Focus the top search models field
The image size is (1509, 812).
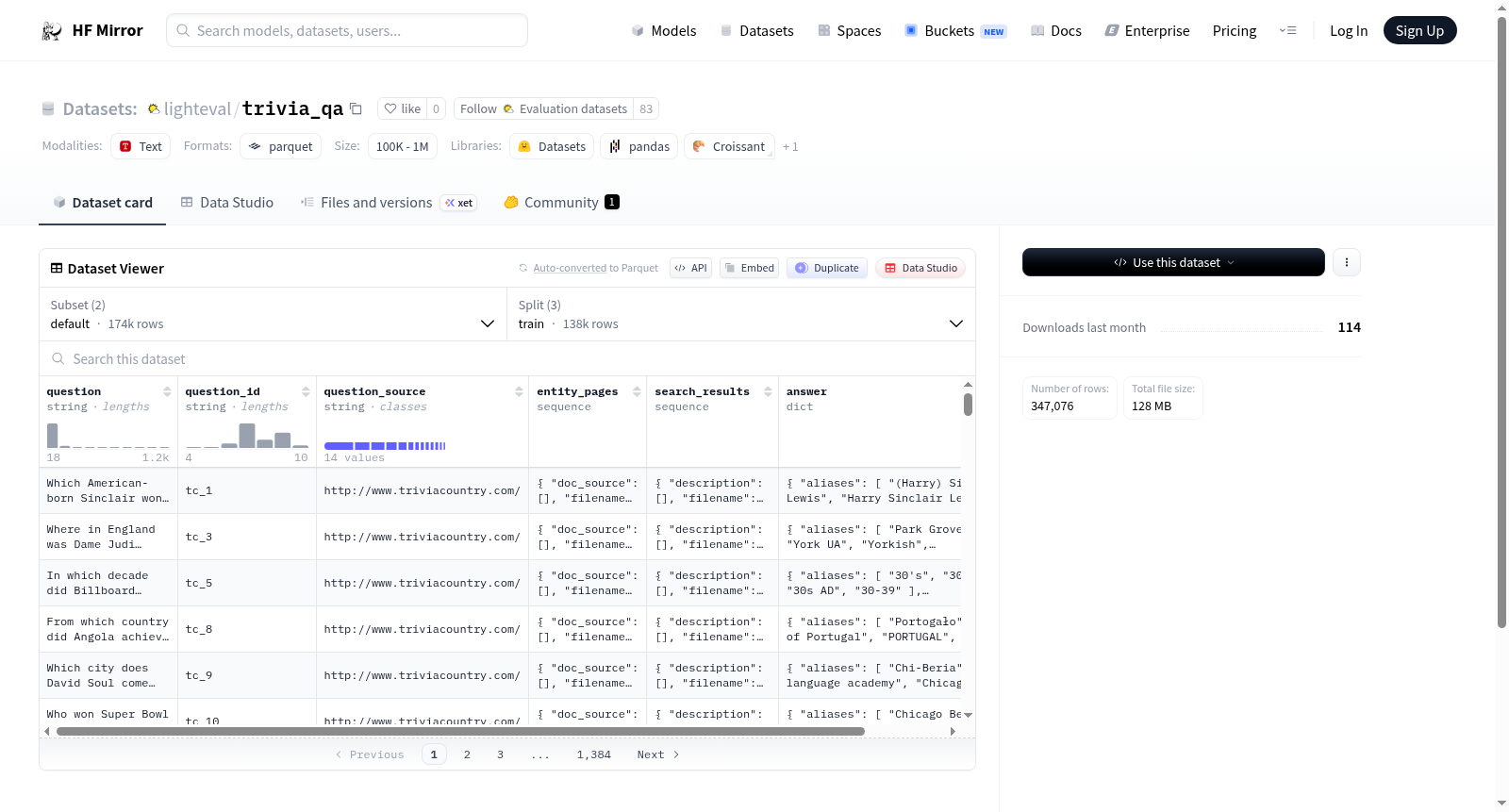pos(347,30)
